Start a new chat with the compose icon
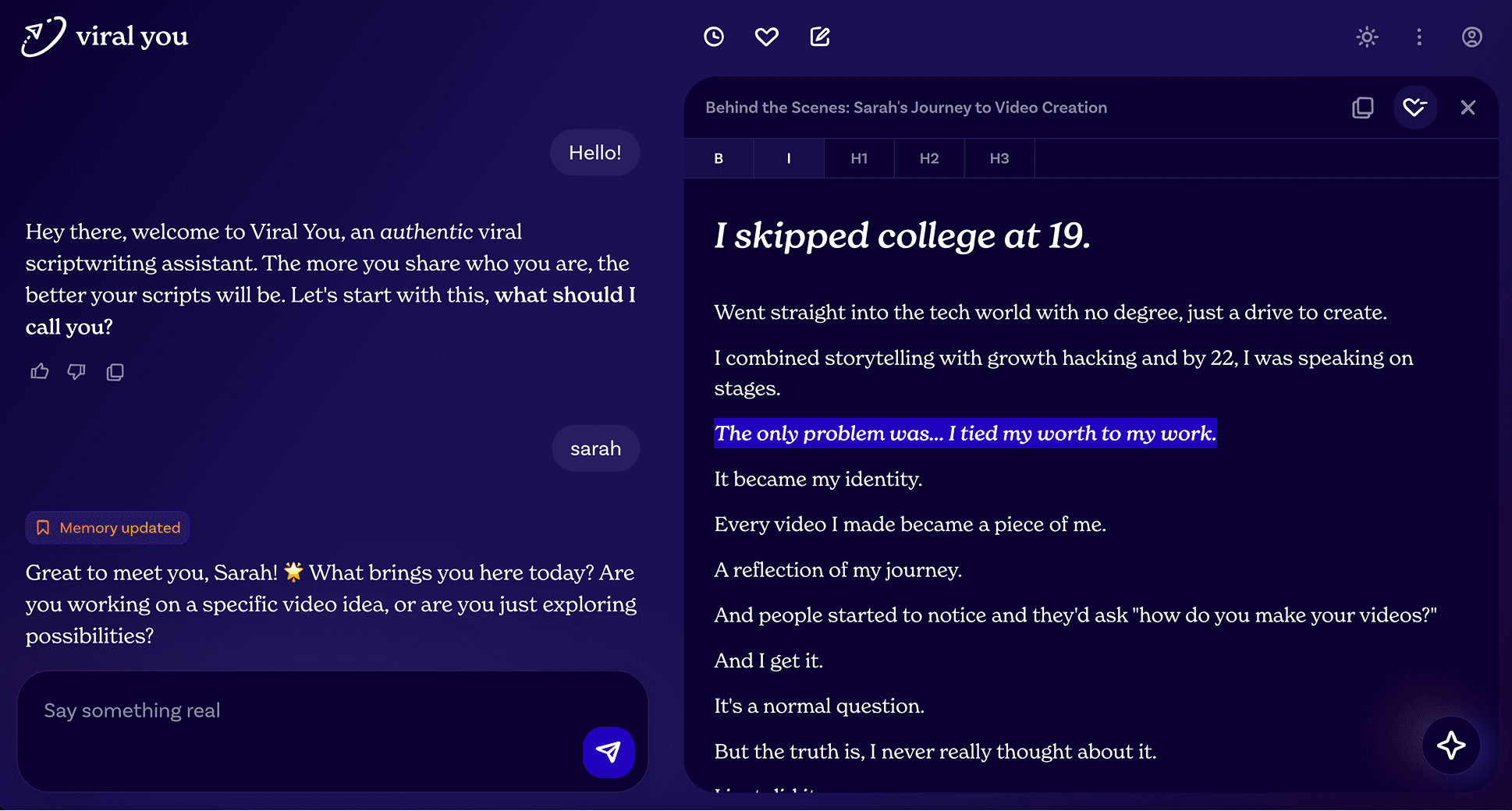This screenshot has width=1512, height=811. click(x=819, y=37)
